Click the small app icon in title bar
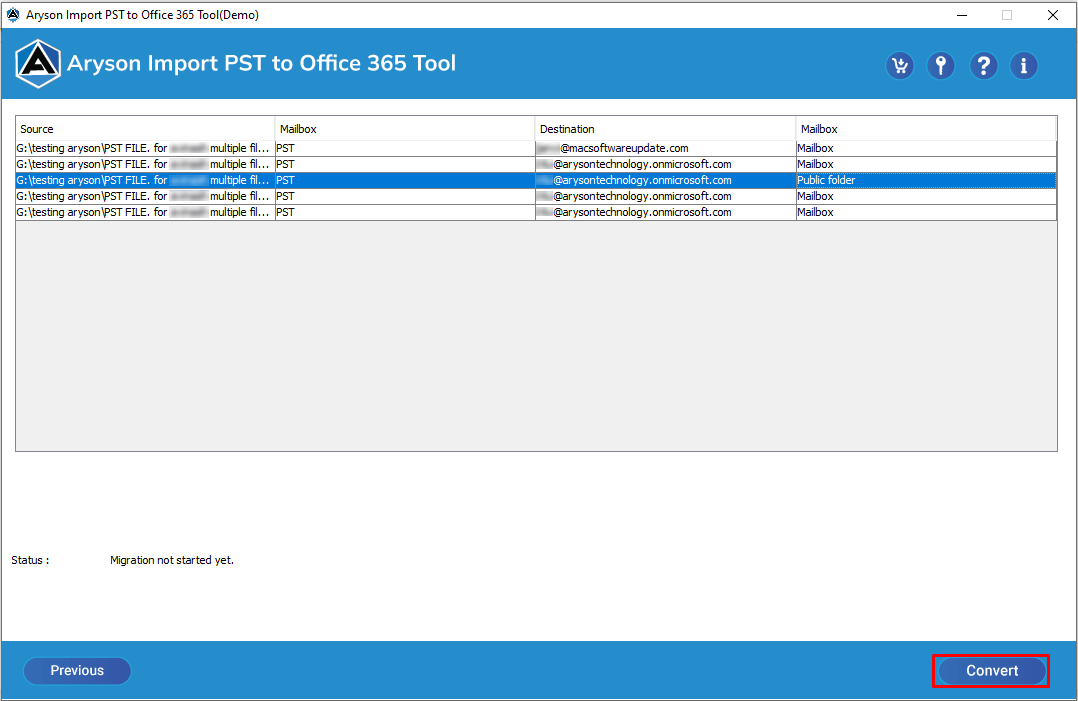This screenshot has width=1078, height=701. point(12,14)
